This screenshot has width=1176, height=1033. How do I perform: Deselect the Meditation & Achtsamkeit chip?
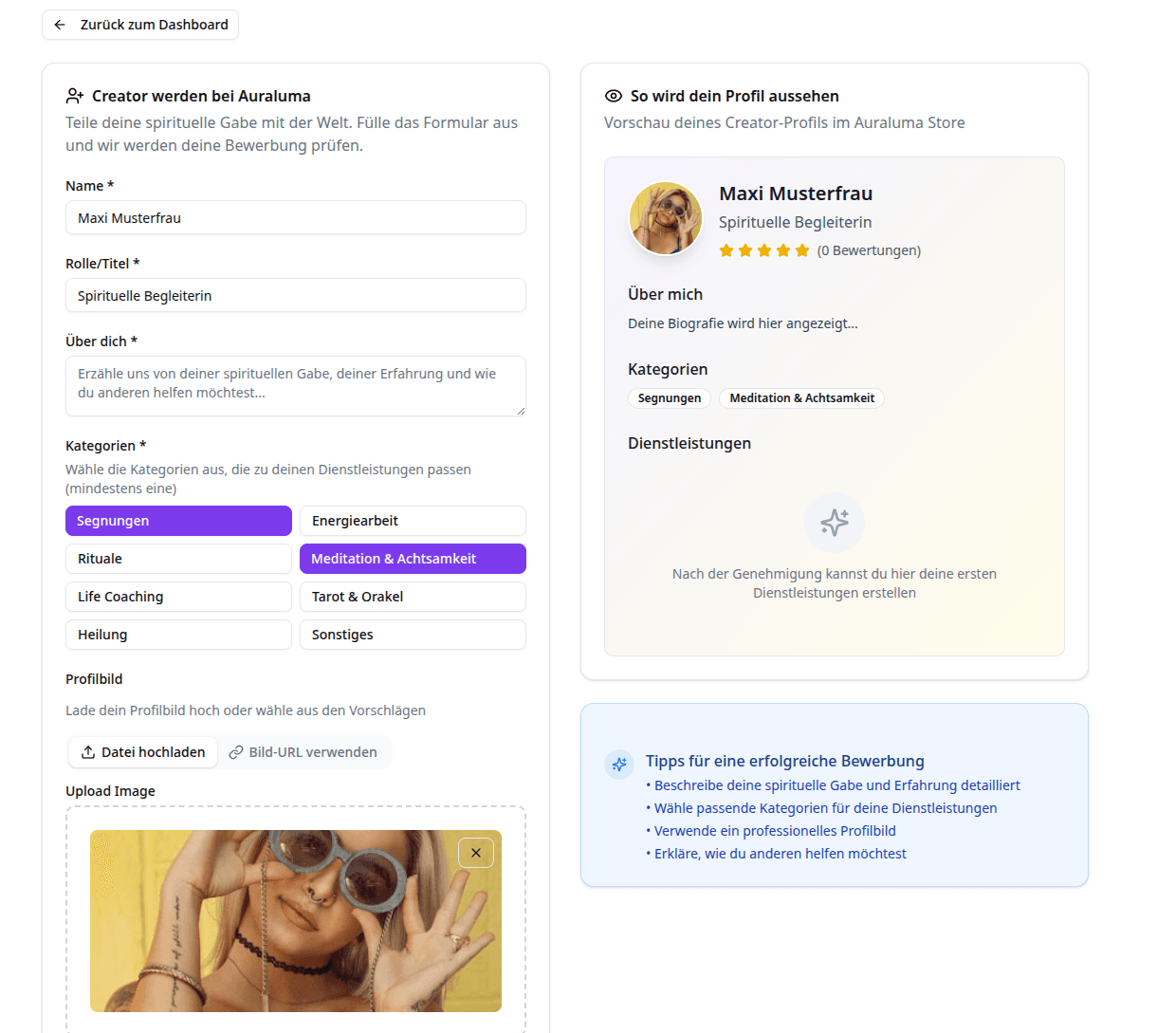pos(413,558)
